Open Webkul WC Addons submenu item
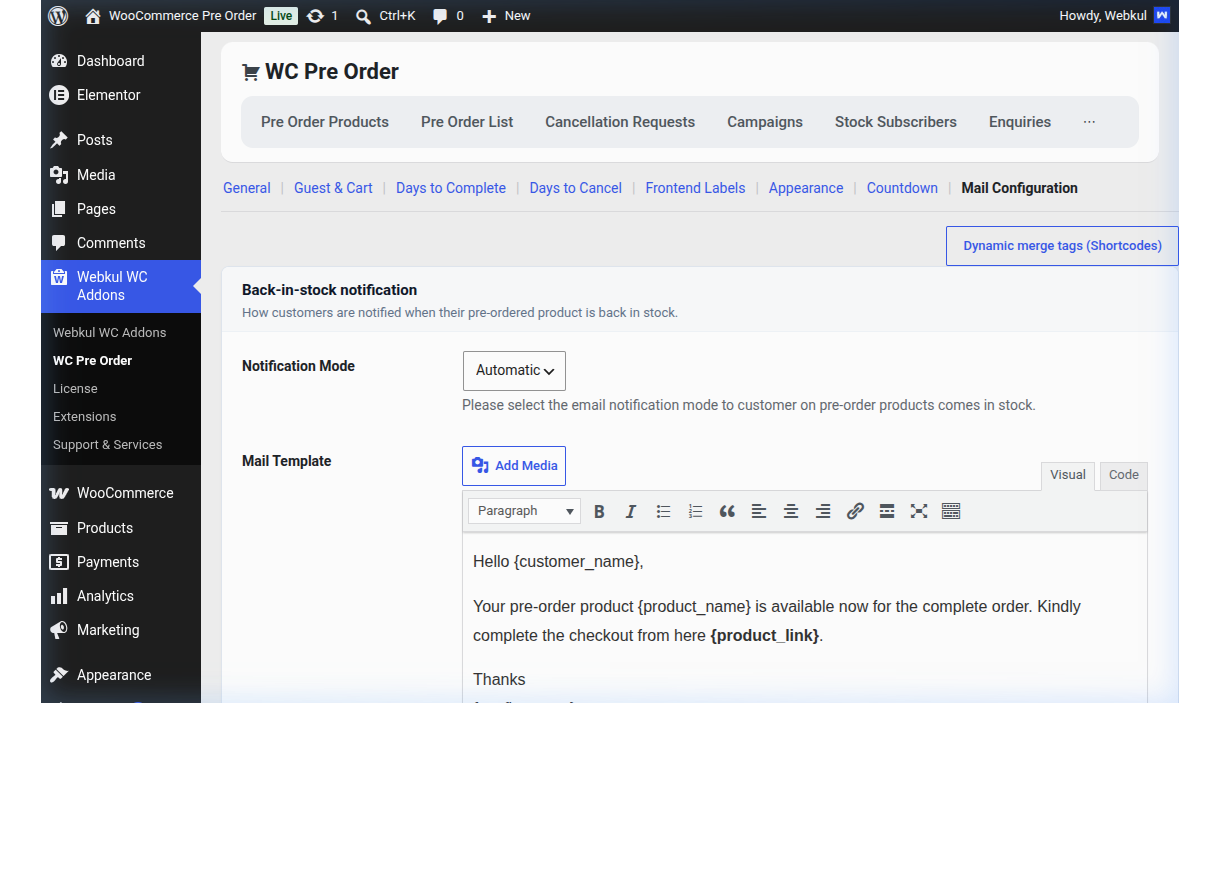1220x880 pixels. point(110,333)
